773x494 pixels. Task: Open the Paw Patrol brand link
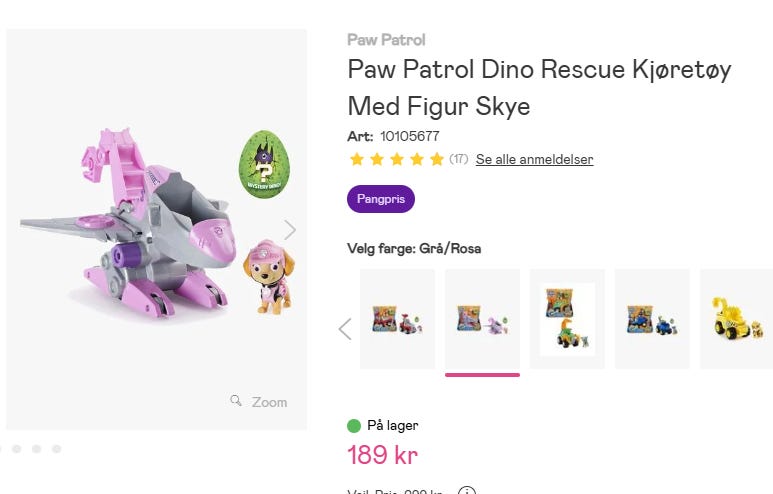(x=386, y=40)
